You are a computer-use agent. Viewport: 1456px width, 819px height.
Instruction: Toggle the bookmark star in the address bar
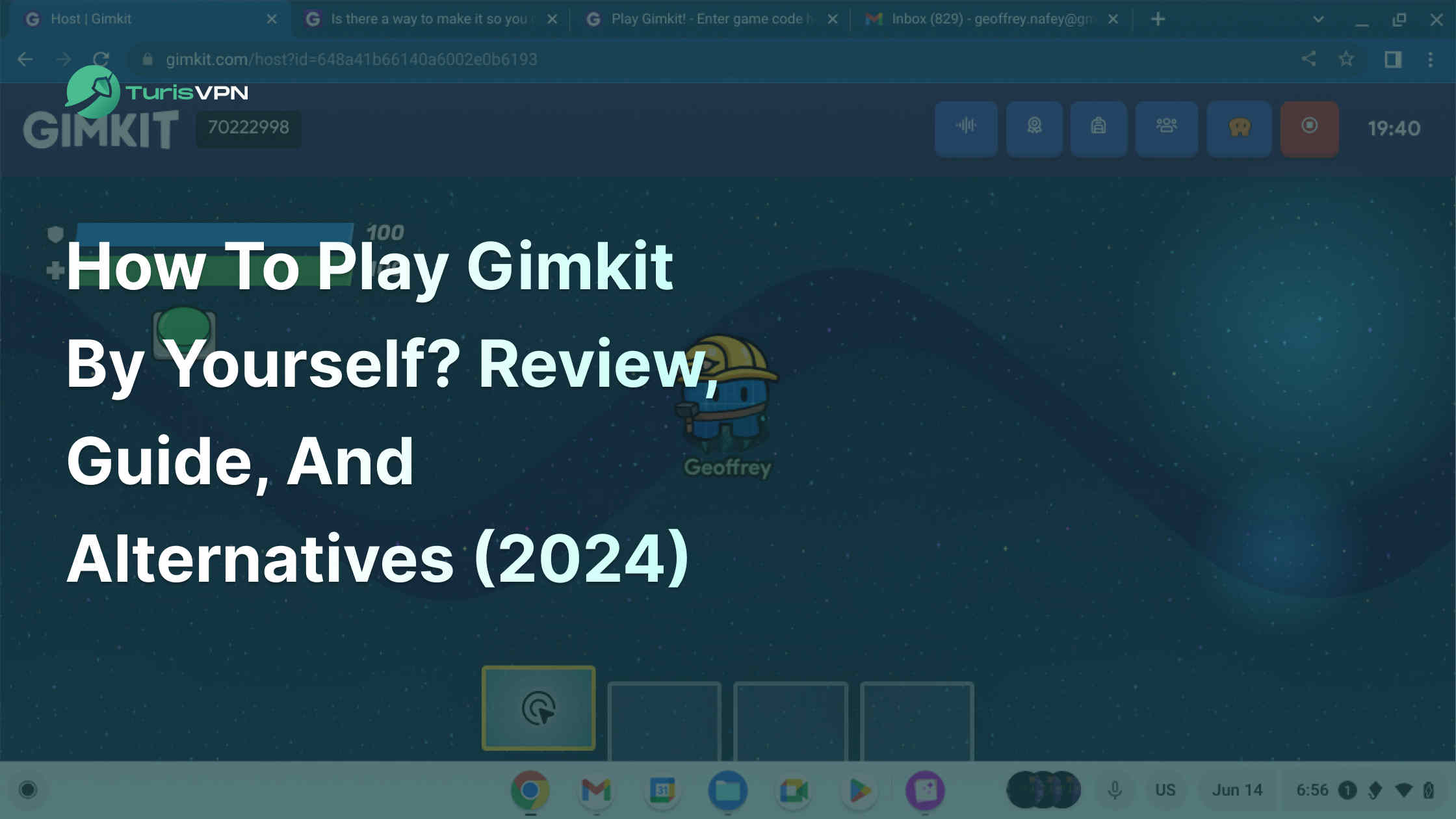tap(1347, 59)
